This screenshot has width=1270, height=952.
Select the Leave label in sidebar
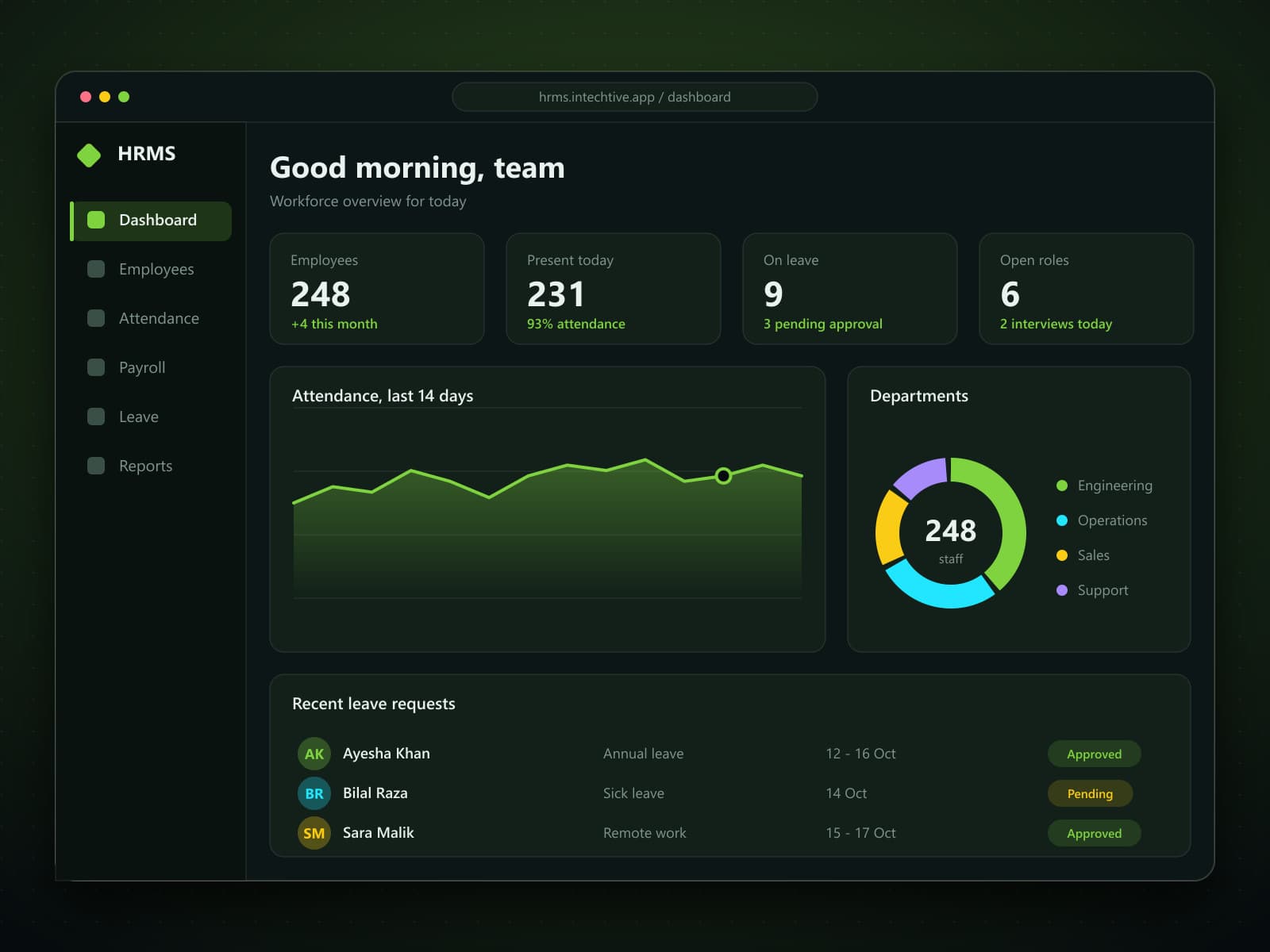[x=139, y=416]
